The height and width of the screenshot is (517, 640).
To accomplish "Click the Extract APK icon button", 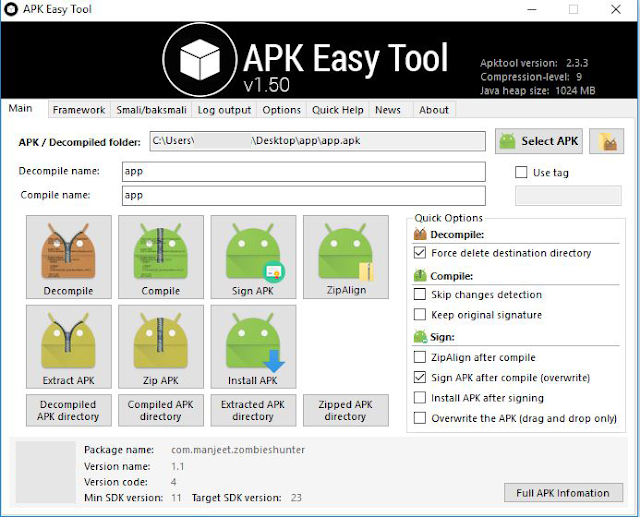I will pyautogui.click(x=69, y=346).
